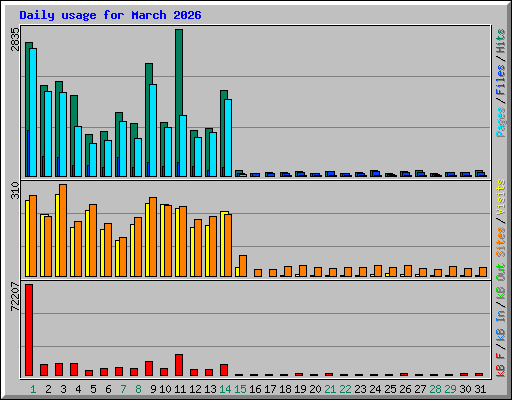The image size is (512, 400).
Task: Select the cyan Pages bar for day 14
Action: (228, 138)
